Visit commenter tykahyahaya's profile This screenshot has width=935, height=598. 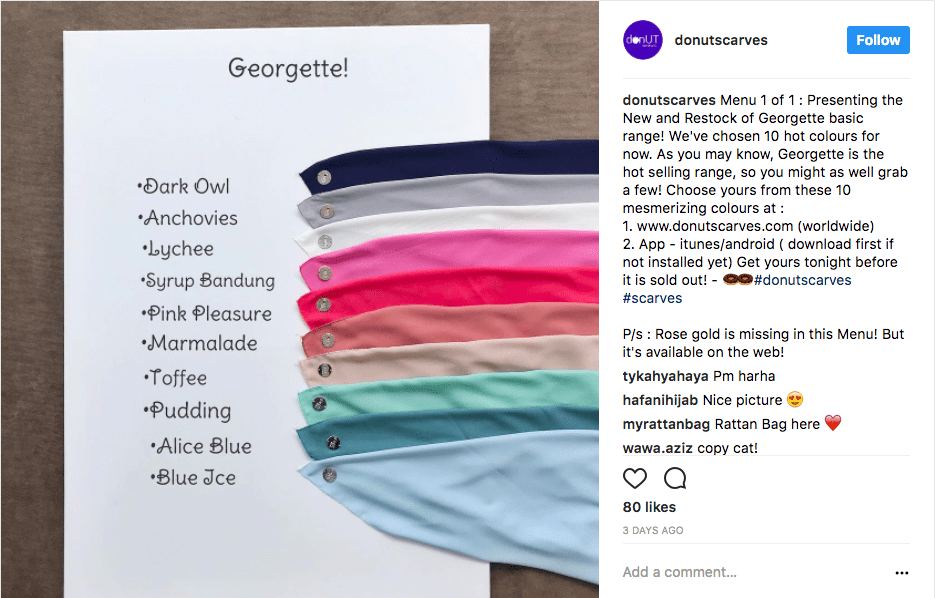(665, 376)
